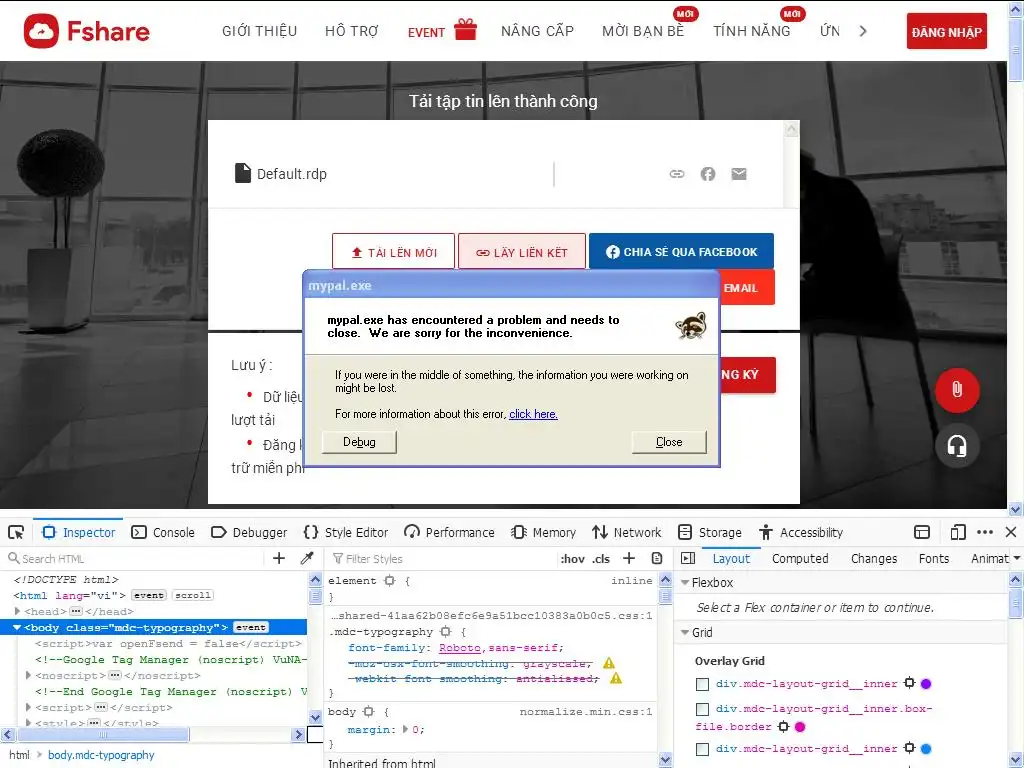
Task: Toggle the three-pane inspector sidebar icon
Action: (688, 558)
